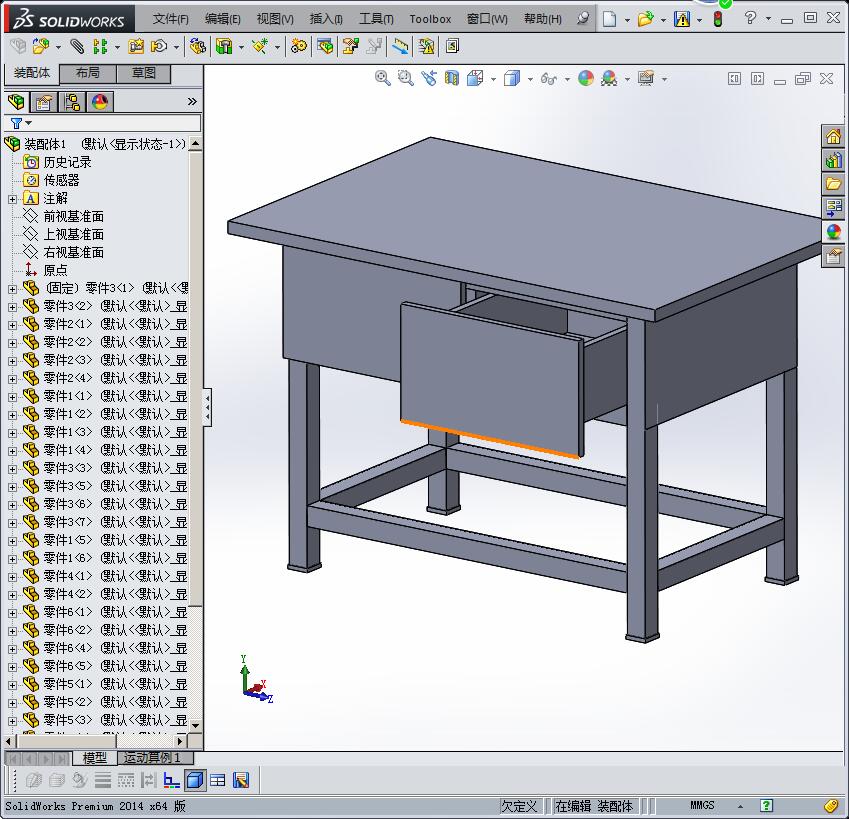Click the Move Component icon
The height and width of the screenshot is (819, 849).
159,47
